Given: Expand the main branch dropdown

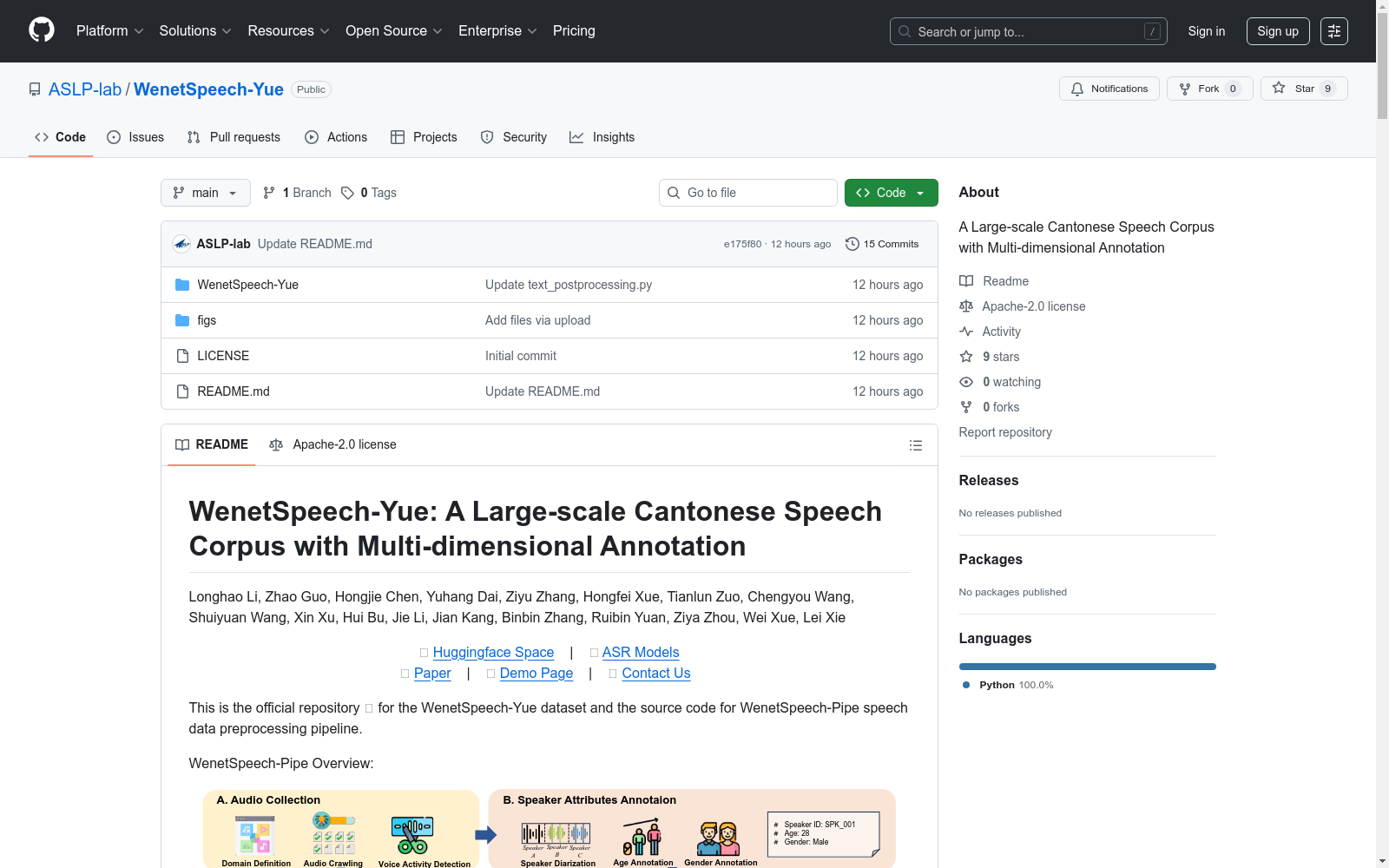Looking at the screenshot, I should point(205,193).
